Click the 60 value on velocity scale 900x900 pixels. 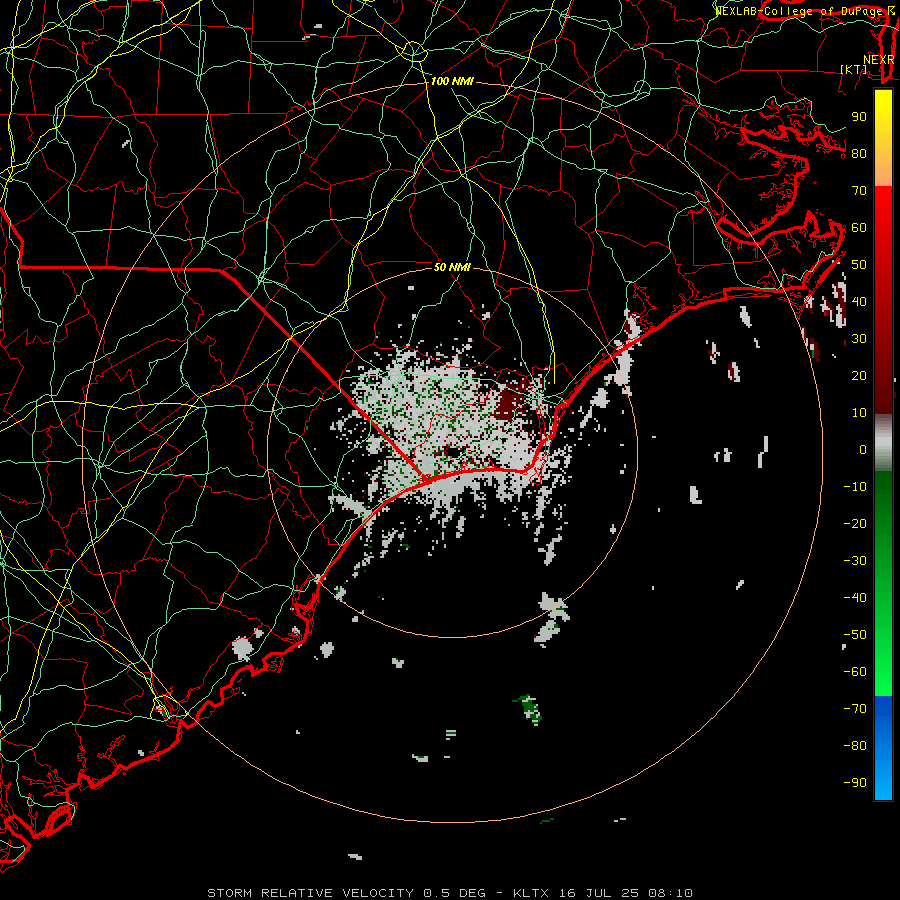(859, 228)
